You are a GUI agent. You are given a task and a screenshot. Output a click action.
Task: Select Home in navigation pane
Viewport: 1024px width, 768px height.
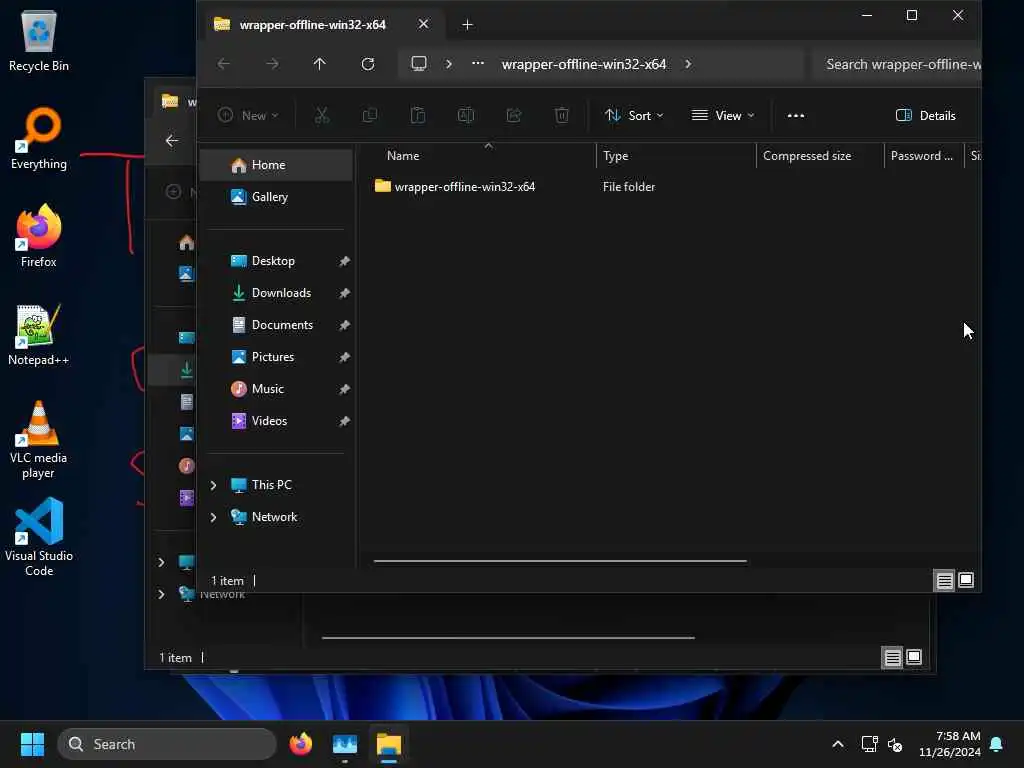pos(276,165)
